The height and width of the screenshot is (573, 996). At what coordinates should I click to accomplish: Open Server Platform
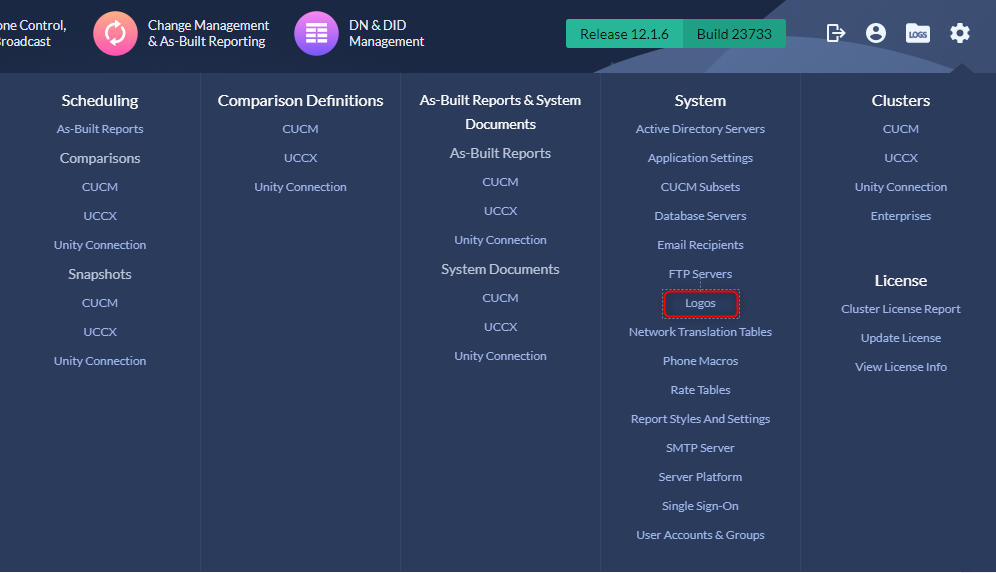click(x=700, y=477)
